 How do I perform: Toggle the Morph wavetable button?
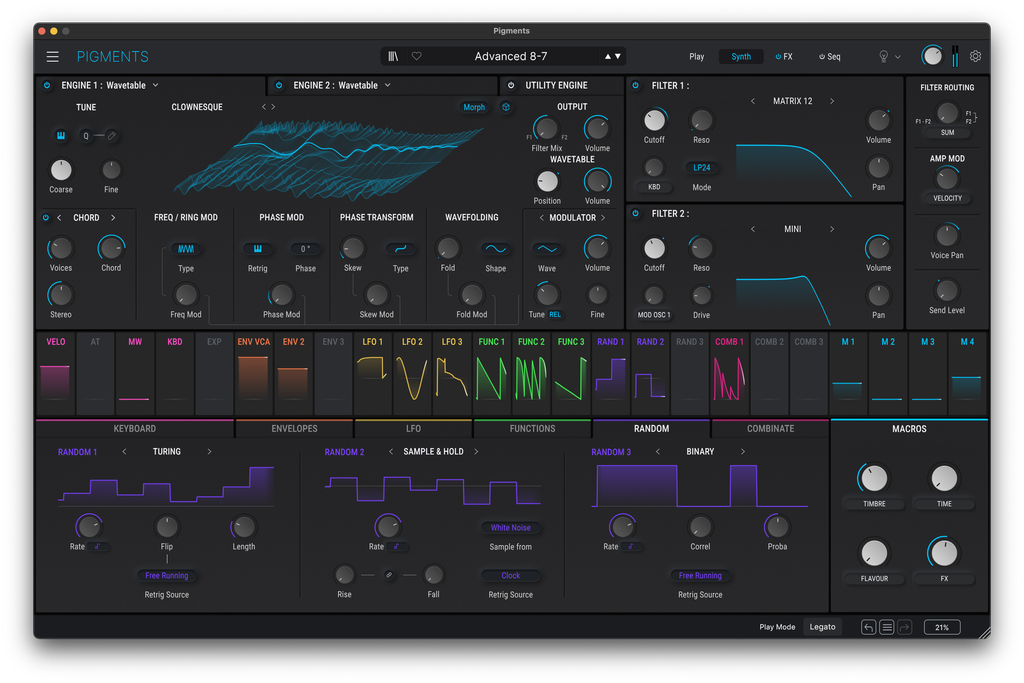[474, 107]
